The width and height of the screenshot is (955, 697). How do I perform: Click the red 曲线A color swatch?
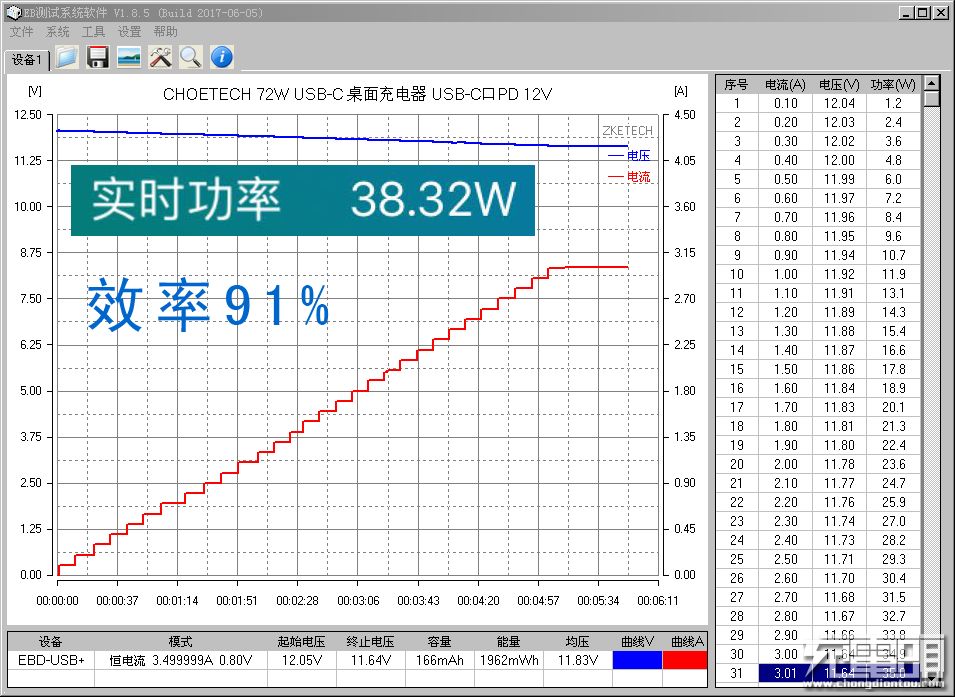(x=685, y=660)
